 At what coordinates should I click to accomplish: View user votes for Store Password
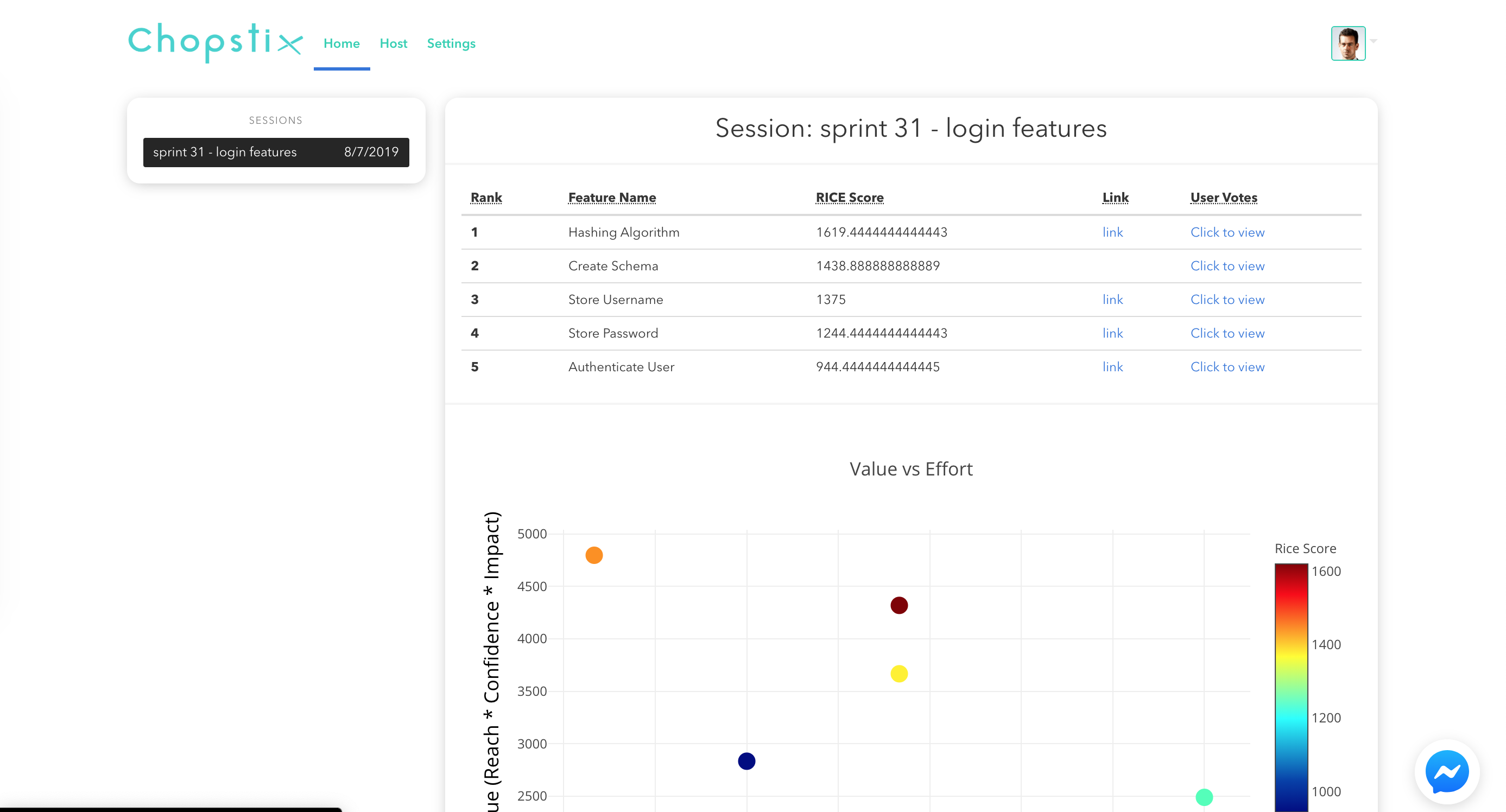(x=1227, y=333)
